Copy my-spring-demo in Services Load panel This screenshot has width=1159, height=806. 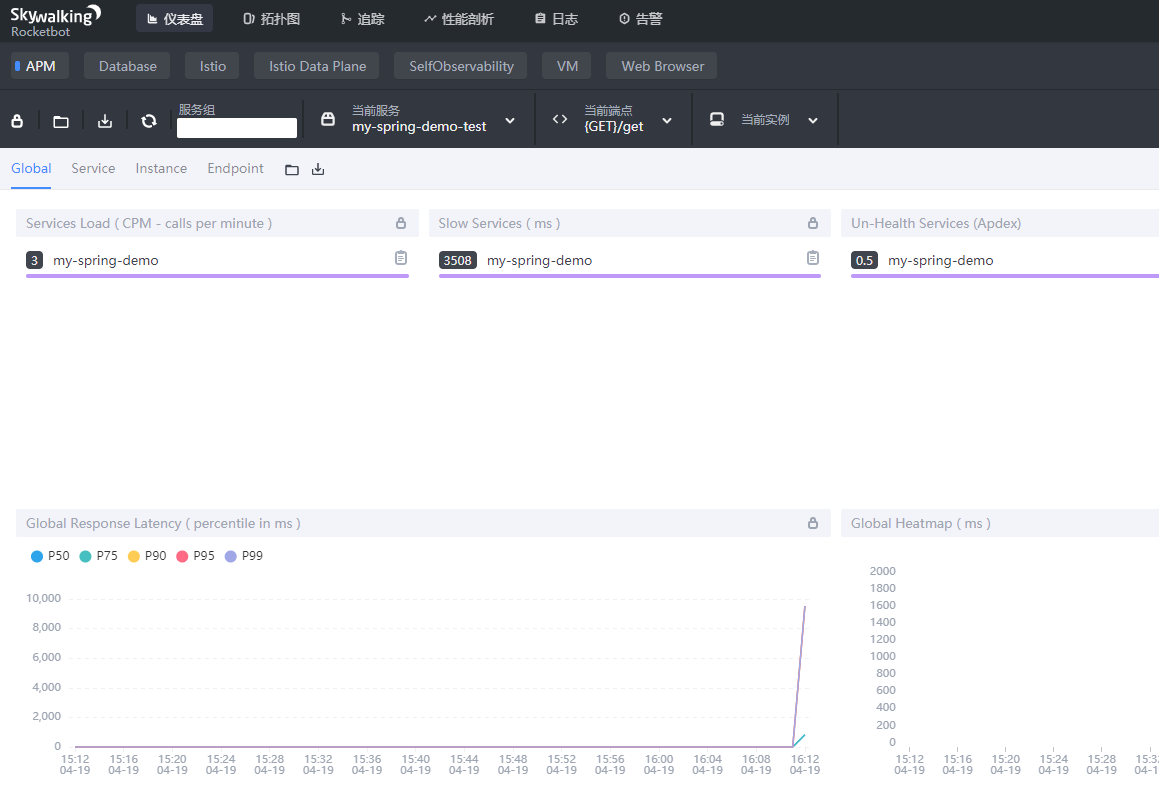pyautogui.click(x=401, y=258)
